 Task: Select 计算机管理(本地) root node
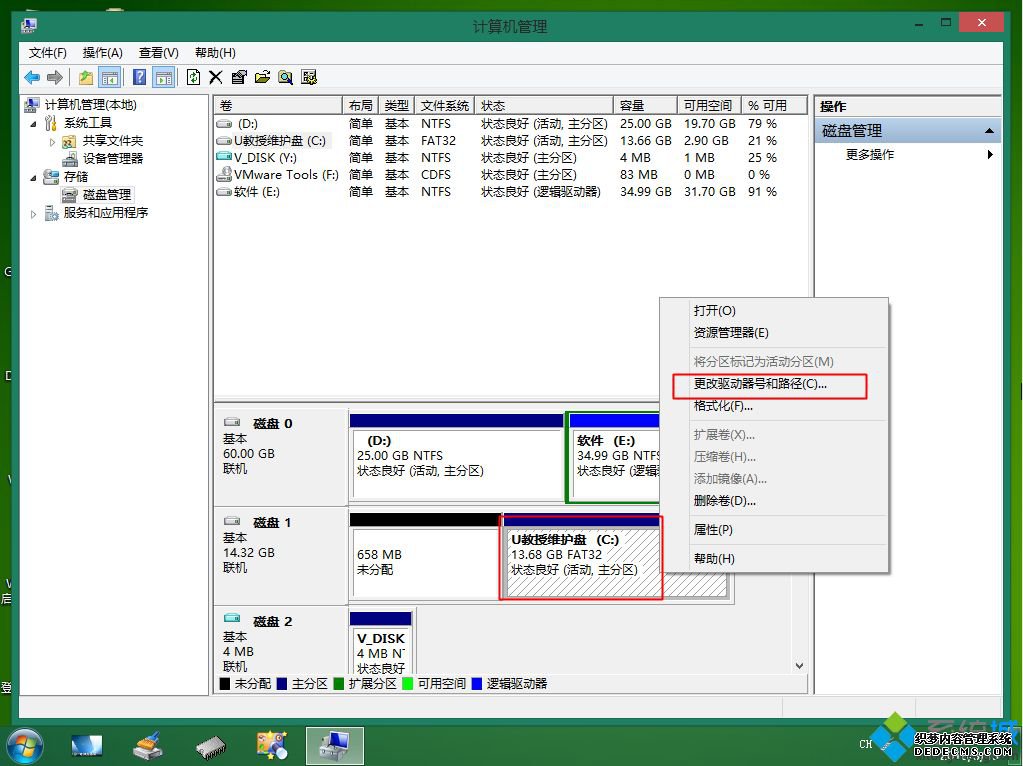pos(91,104)
